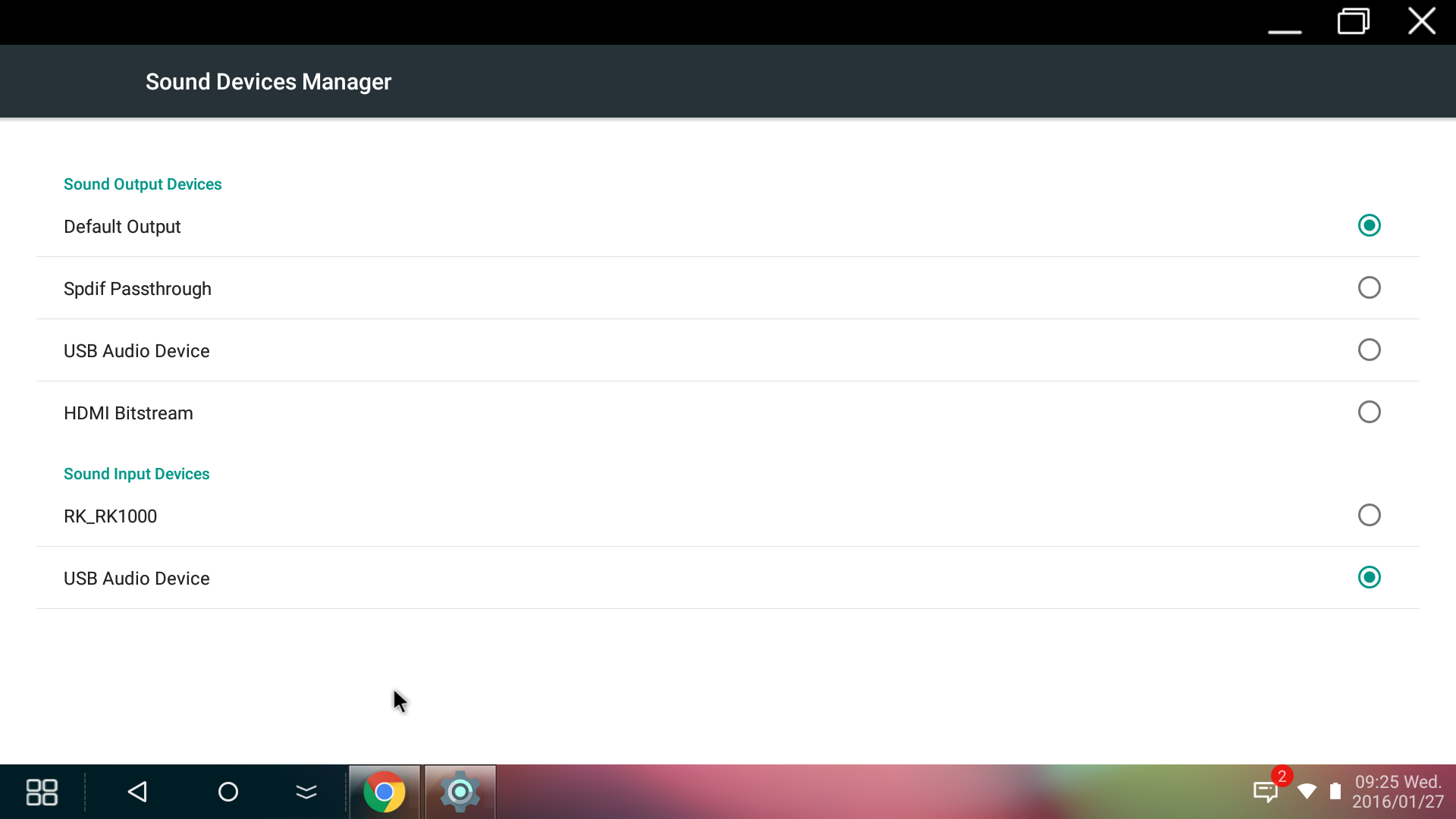
Task: Click the HDMI Bitstream label text
Action: tap(128, 413)
